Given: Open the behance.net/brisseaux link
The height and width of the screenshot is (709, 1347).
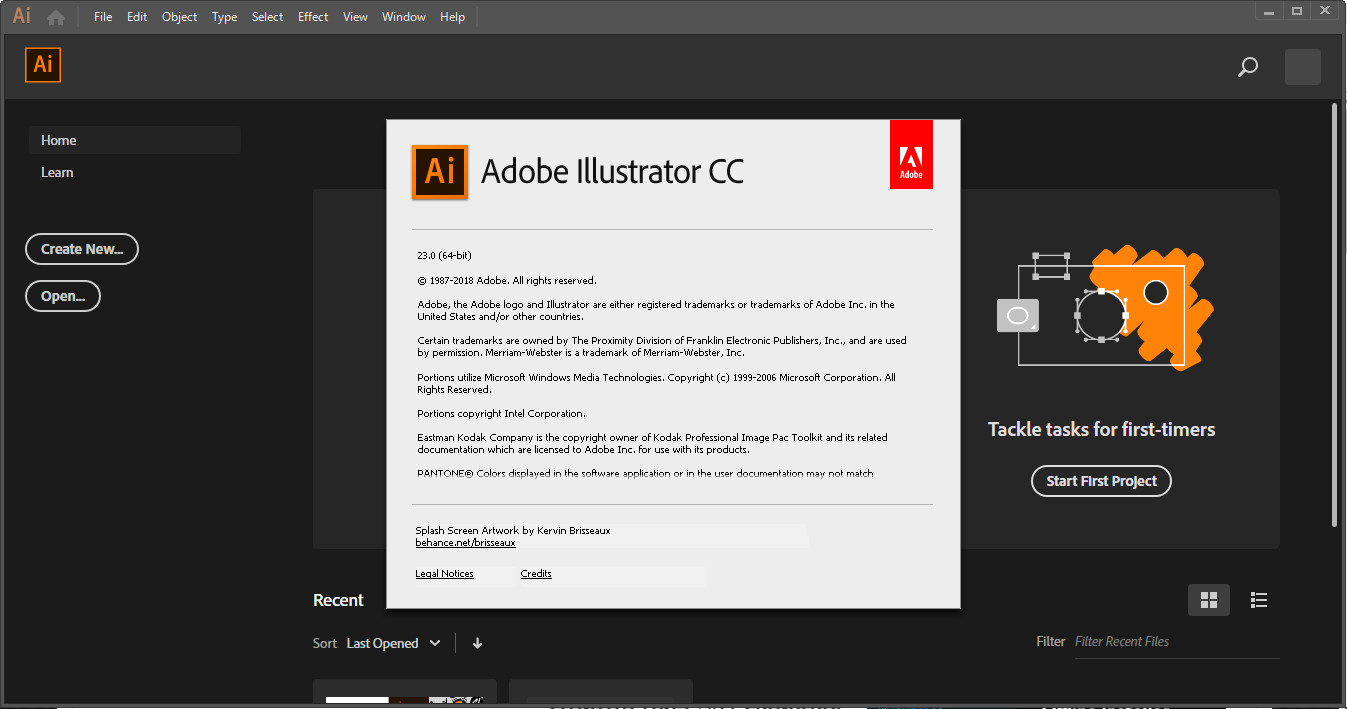Looking at the screenshot, I should click(465, 543).
